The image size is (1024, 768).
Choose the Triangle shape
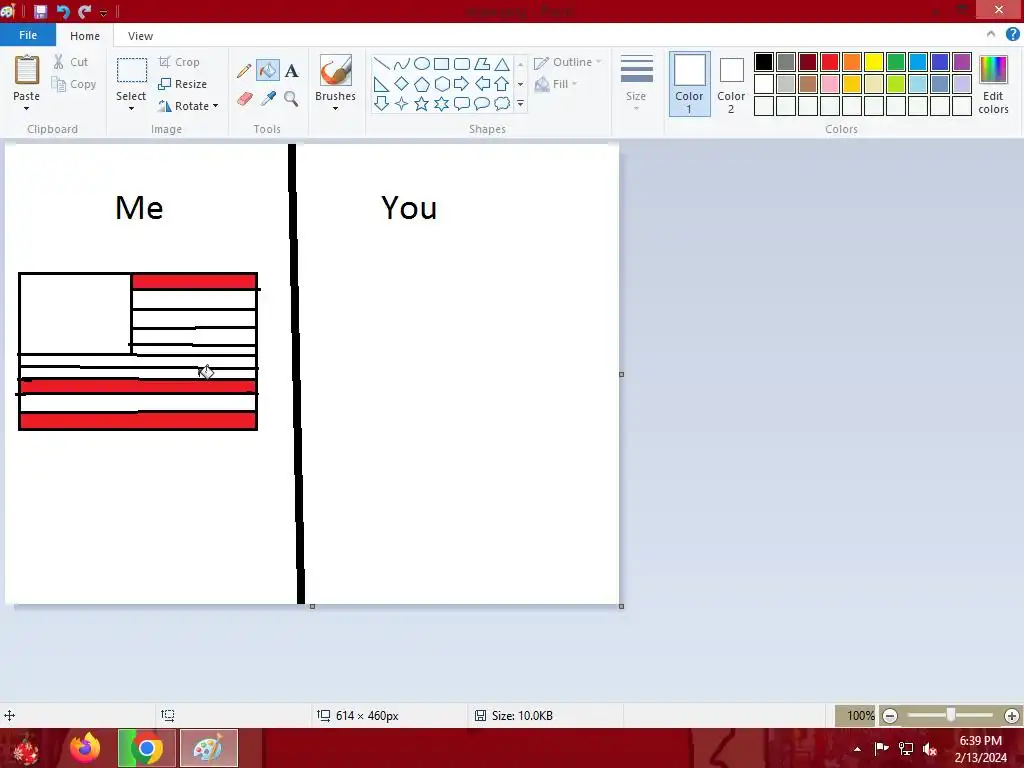tap(502, 63)
